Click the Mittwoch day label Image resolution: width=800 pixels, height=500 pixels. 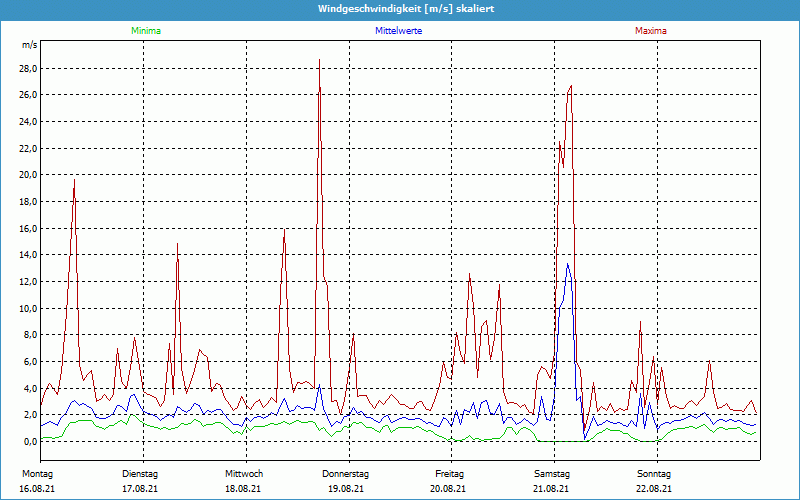pos(244,473)
